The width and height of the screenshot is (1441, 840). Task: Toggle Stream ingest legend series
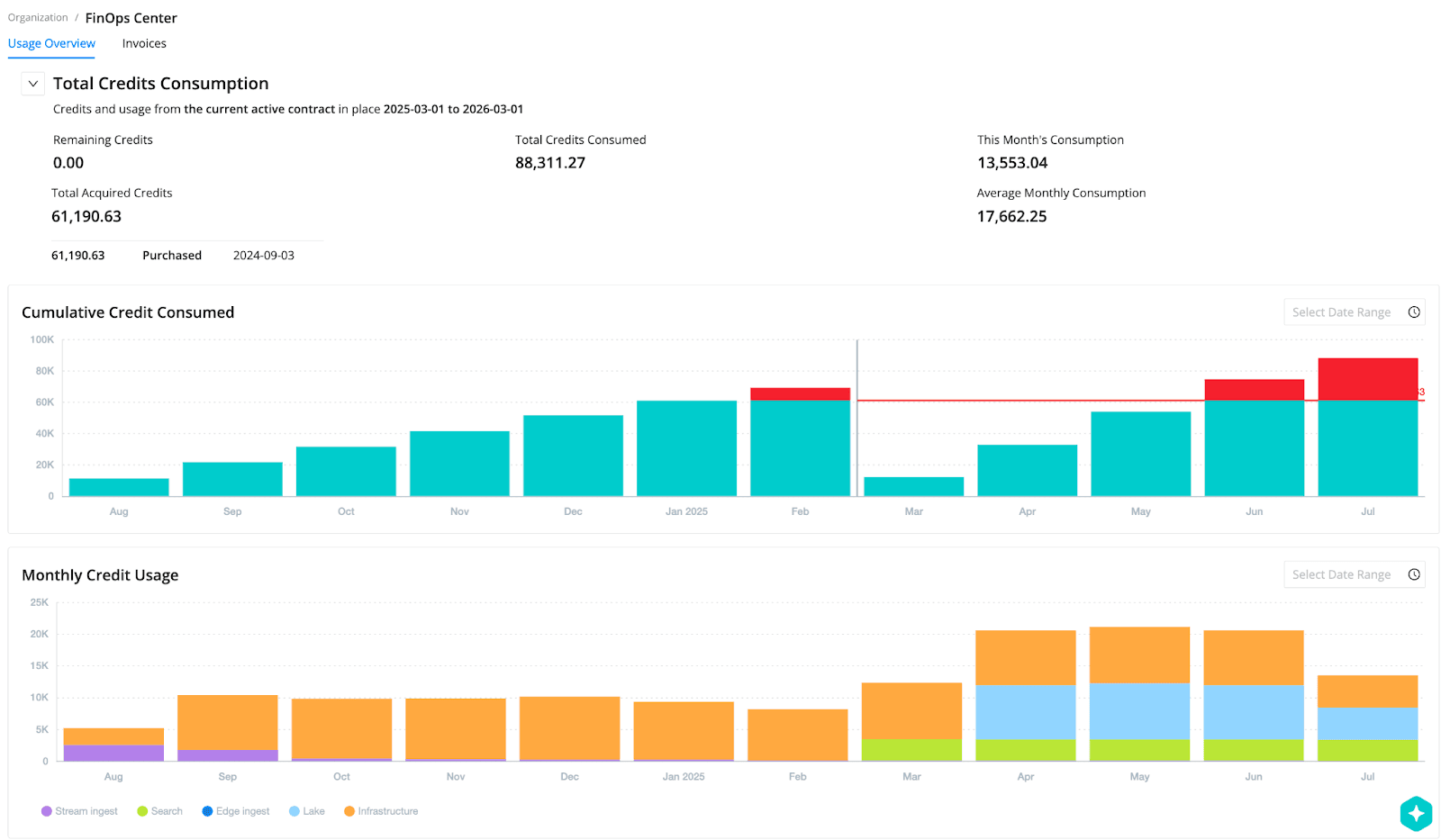pos(86,811)
